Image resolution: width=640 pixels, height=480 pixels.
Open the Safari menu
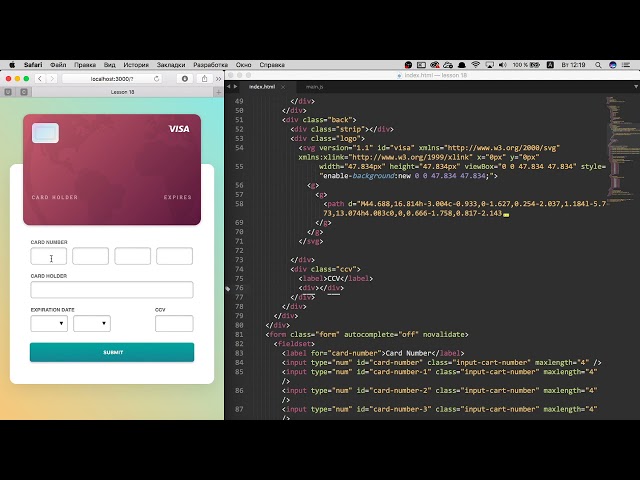[x=33, y=65]
